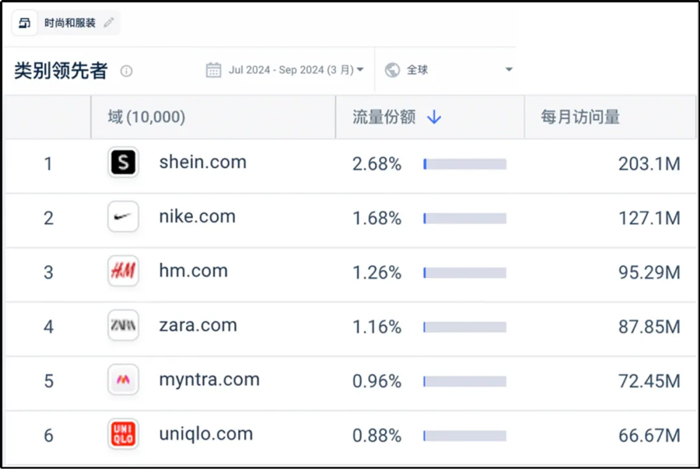
Task: Click the Myntra logo icon
Action: (x=122, y=380)
